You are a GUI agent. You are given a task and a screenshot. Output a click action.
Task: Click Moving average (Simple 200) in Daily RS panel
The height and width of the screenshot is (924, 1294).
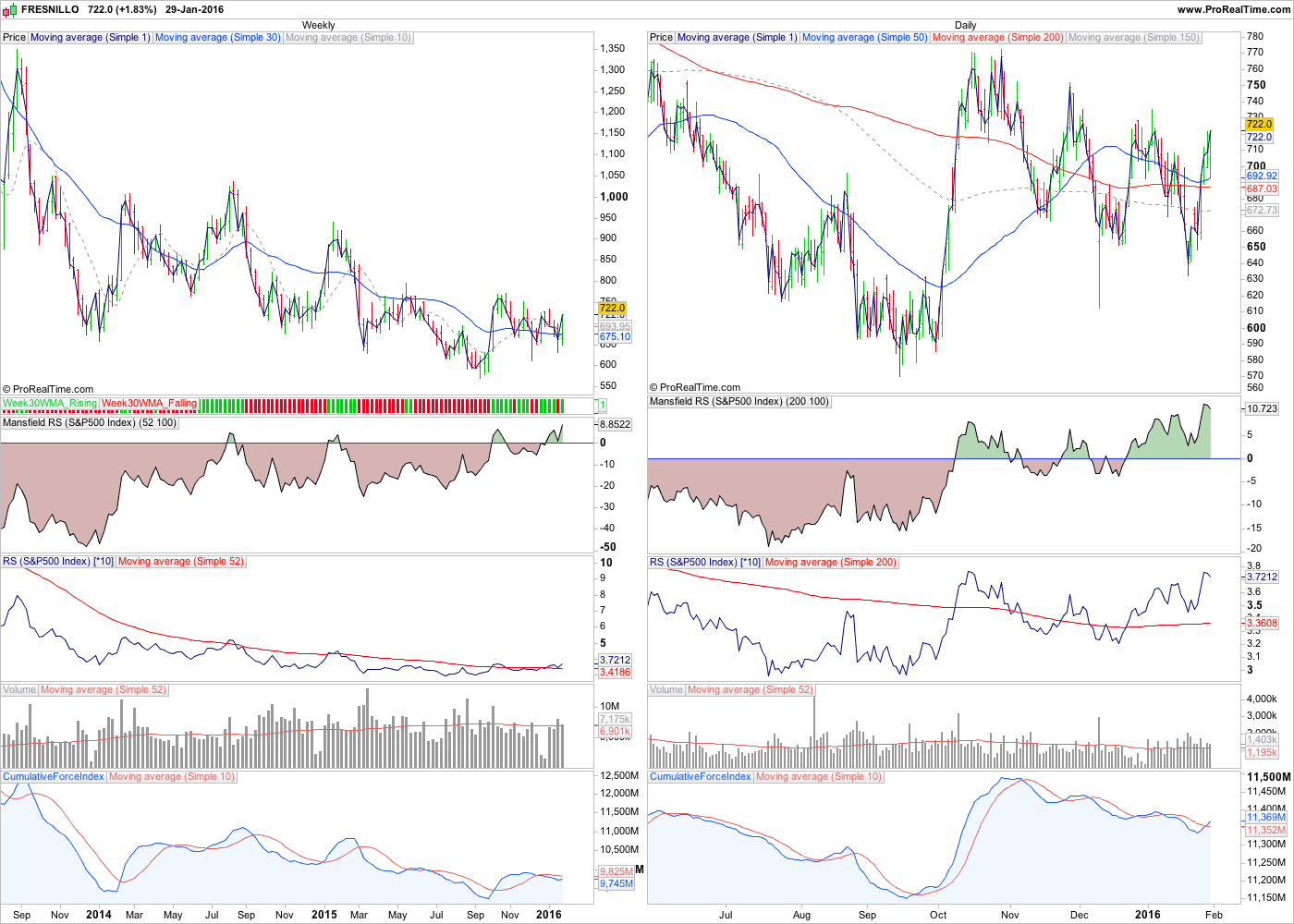[x=831, y=563]
